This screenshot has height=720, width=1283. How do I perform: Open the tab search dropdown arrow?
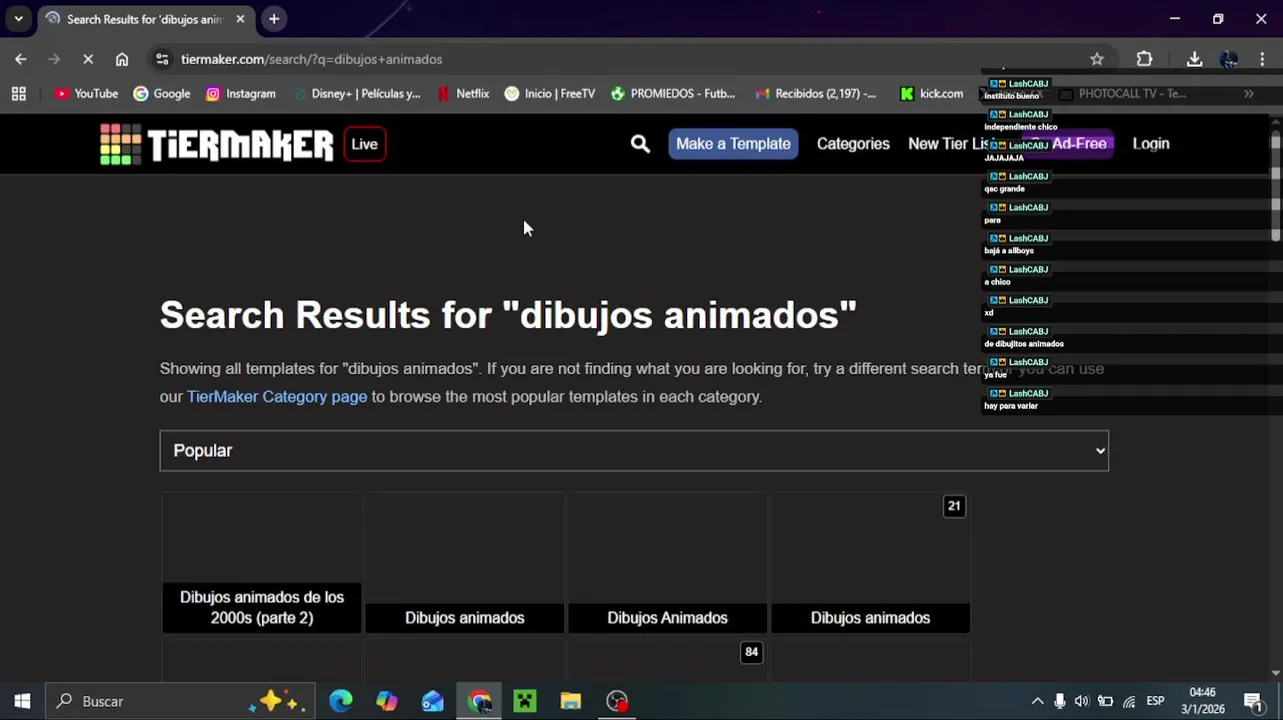pyautogui.click(x=18, y=19)
